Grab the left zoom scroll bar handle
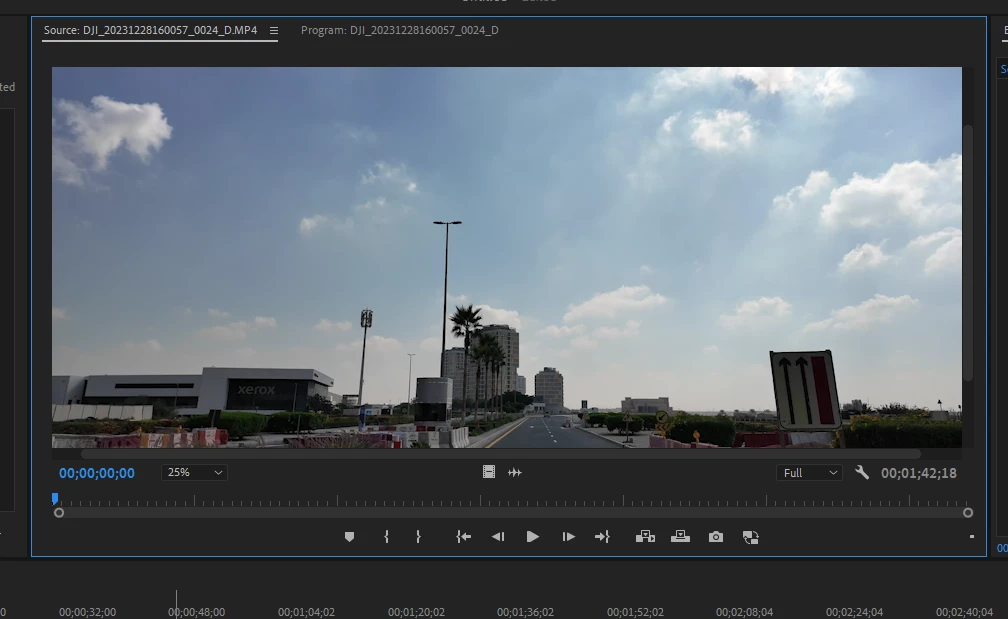 (59, 512)
